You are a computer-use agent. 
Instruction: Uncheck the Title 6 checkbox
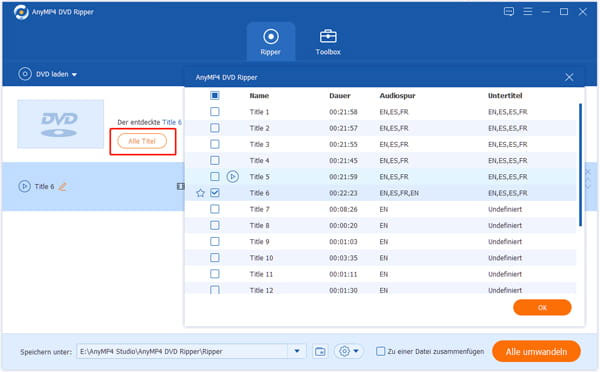[215, 193]
